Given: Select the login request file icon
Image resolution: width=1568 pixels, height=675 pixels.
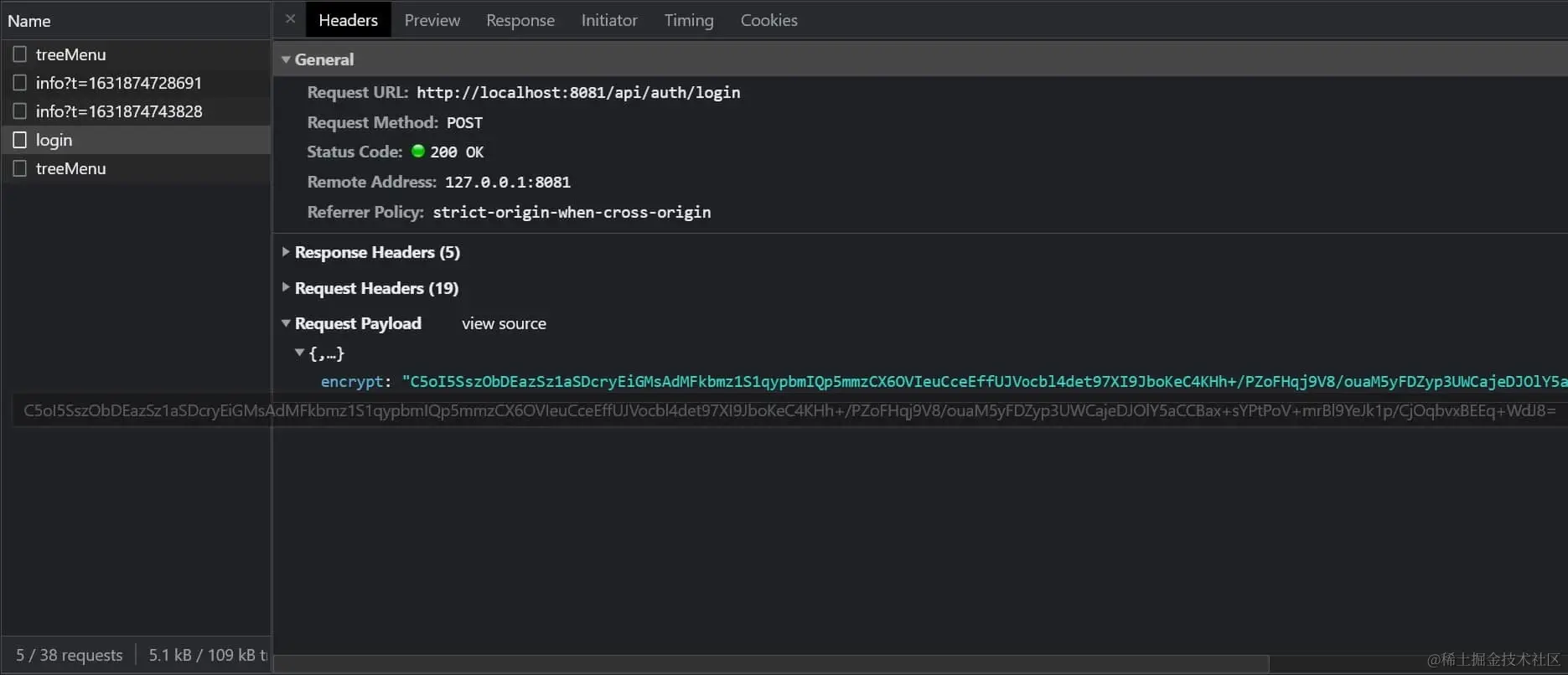Looking at the screenshot, I should click(x=20, y=140).
